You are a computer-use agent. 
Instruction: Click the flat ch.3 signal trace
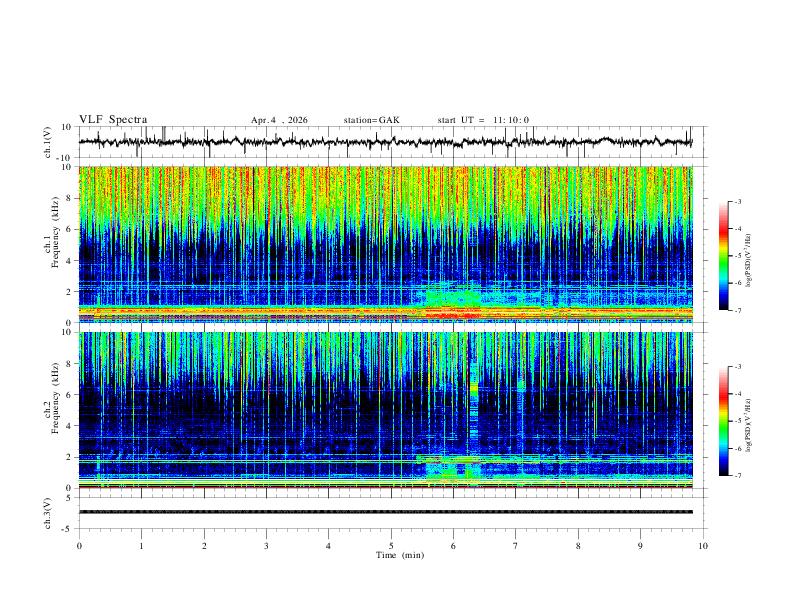385,512
